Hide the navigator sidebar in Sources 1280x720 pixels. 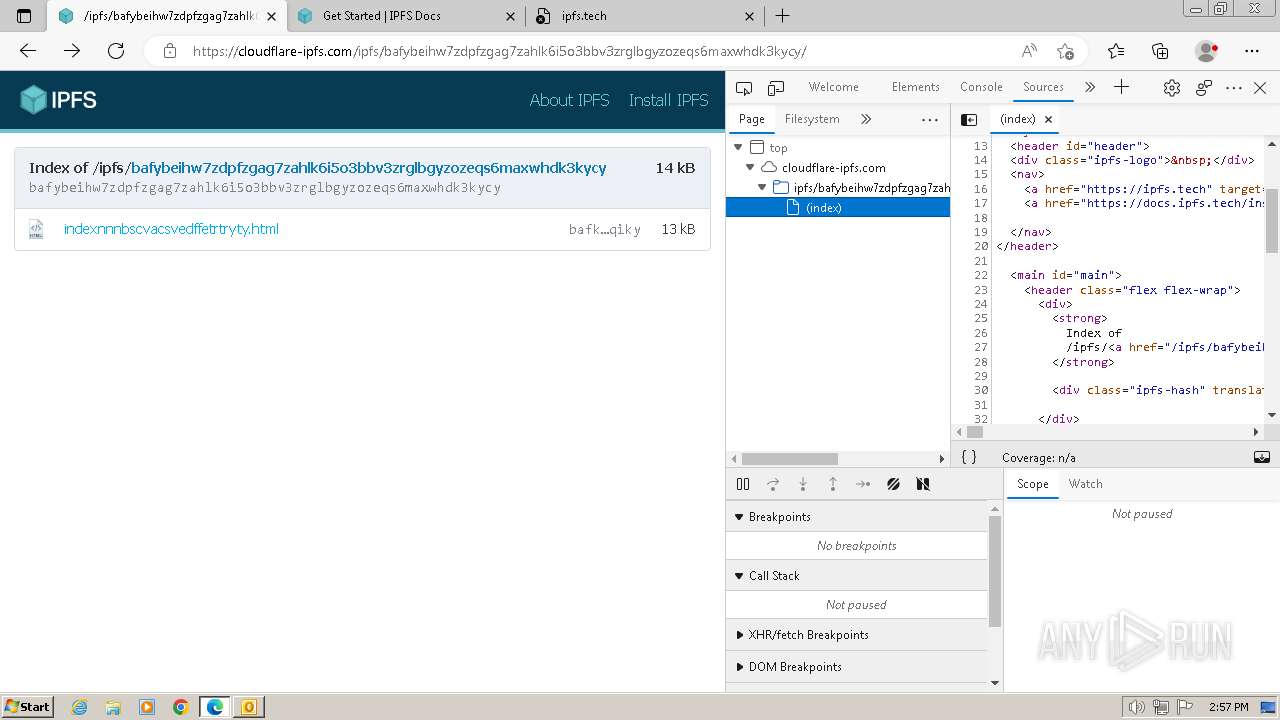point(969,119)
